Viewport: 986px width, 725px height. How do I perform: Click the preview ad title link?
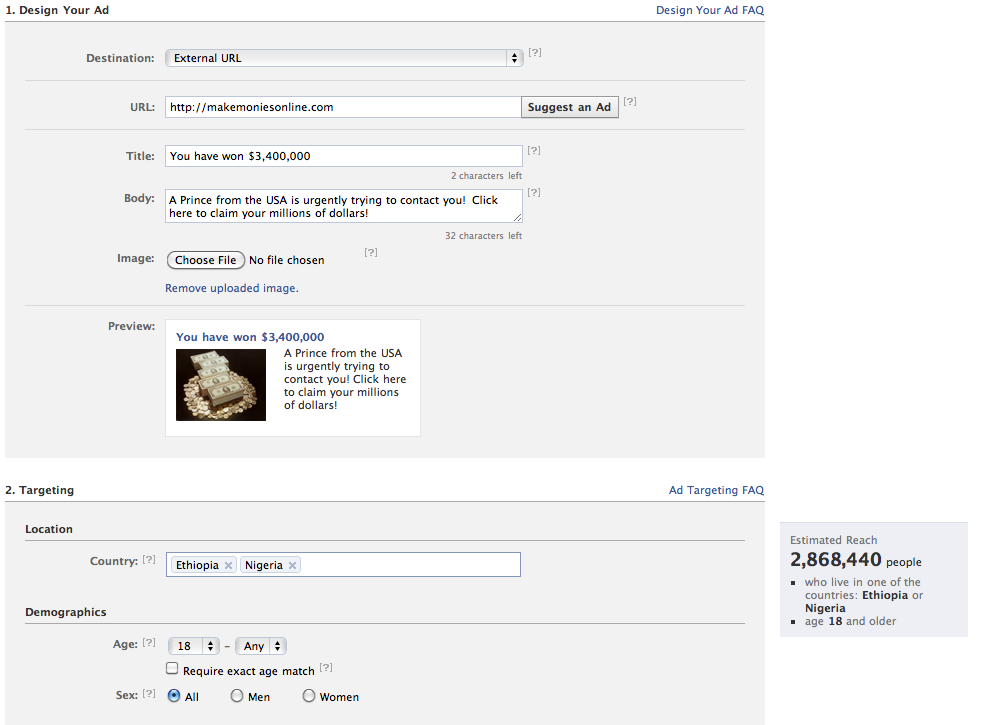(x=250, y=337)
